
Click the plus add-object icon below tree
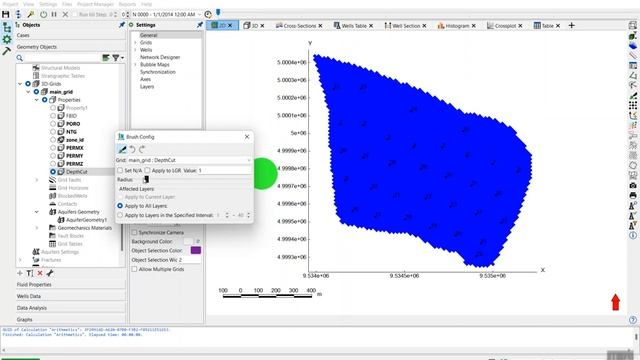(20, 273)
